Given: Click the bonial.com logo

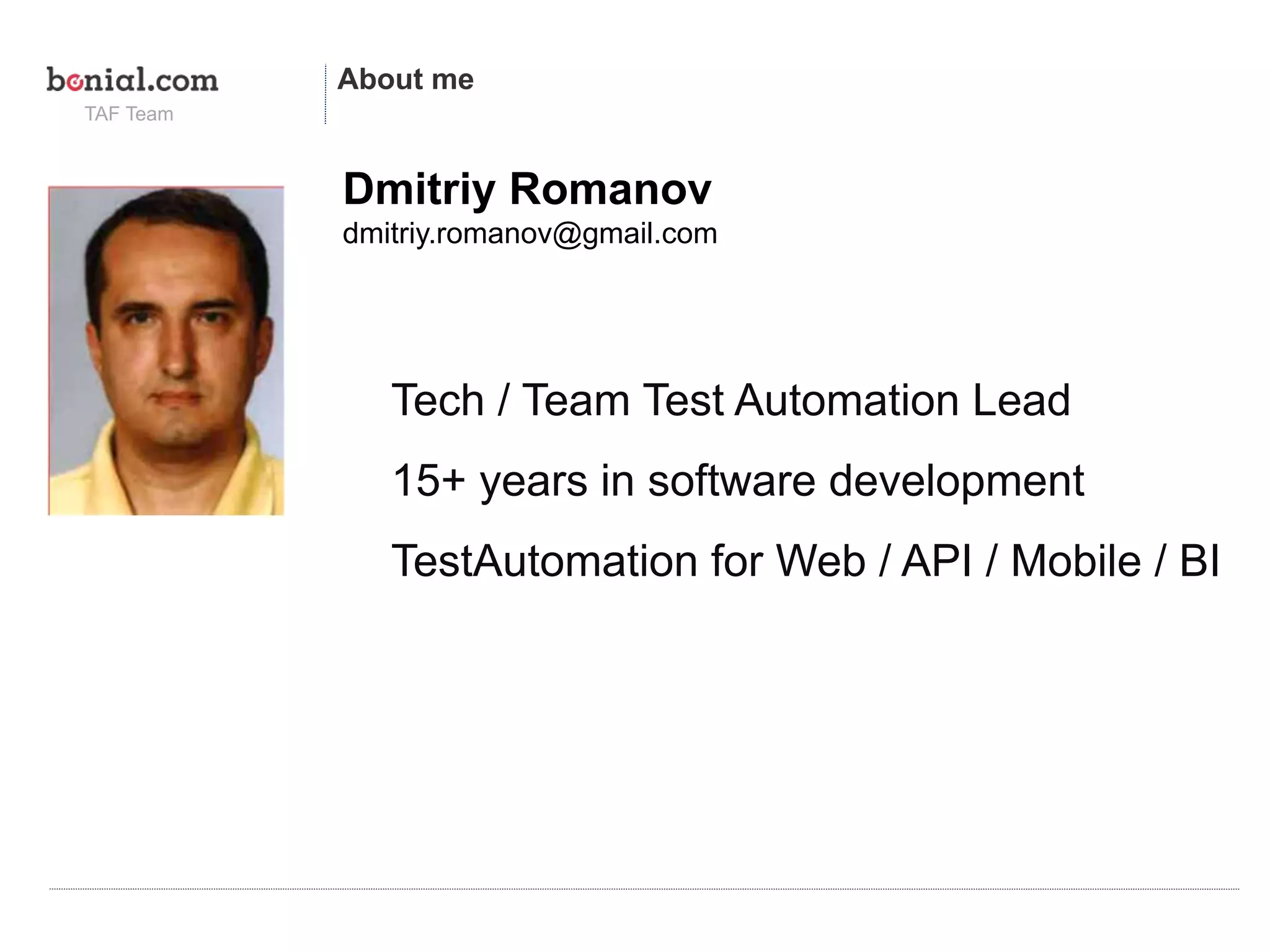Looking at the screenshot, I should [x=132, y=79].
